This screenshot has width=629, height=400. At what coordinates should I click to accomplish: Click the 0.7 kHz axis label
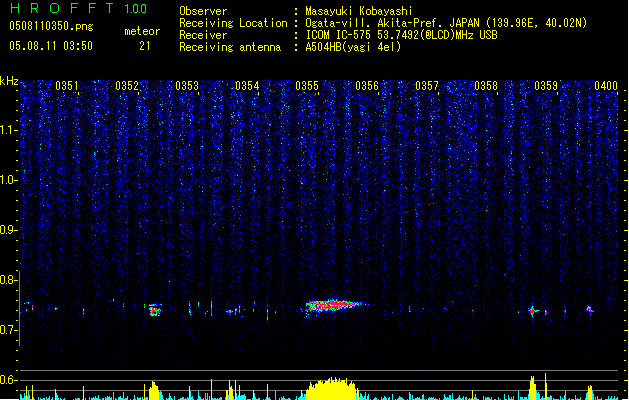point(8,330)
